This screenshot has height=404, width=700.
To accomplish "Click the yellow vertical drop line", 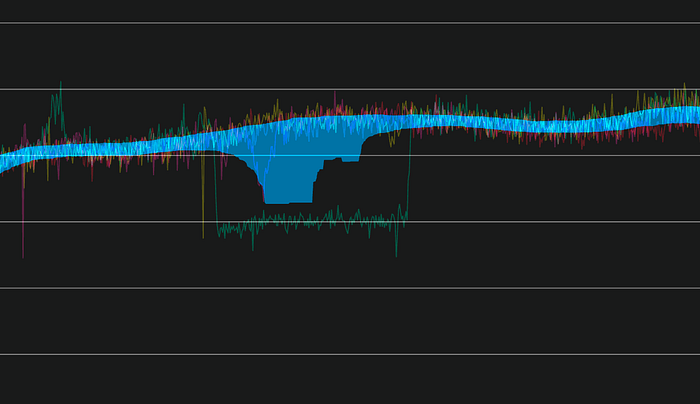I will click(x=203, y=200).
